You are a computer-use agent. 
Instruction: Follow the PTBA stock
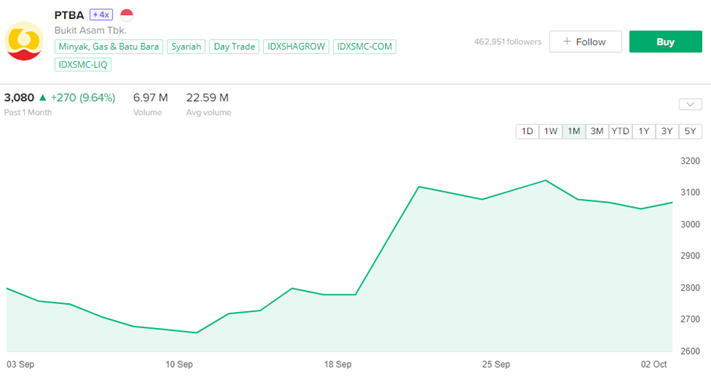[x=585, y=42]
